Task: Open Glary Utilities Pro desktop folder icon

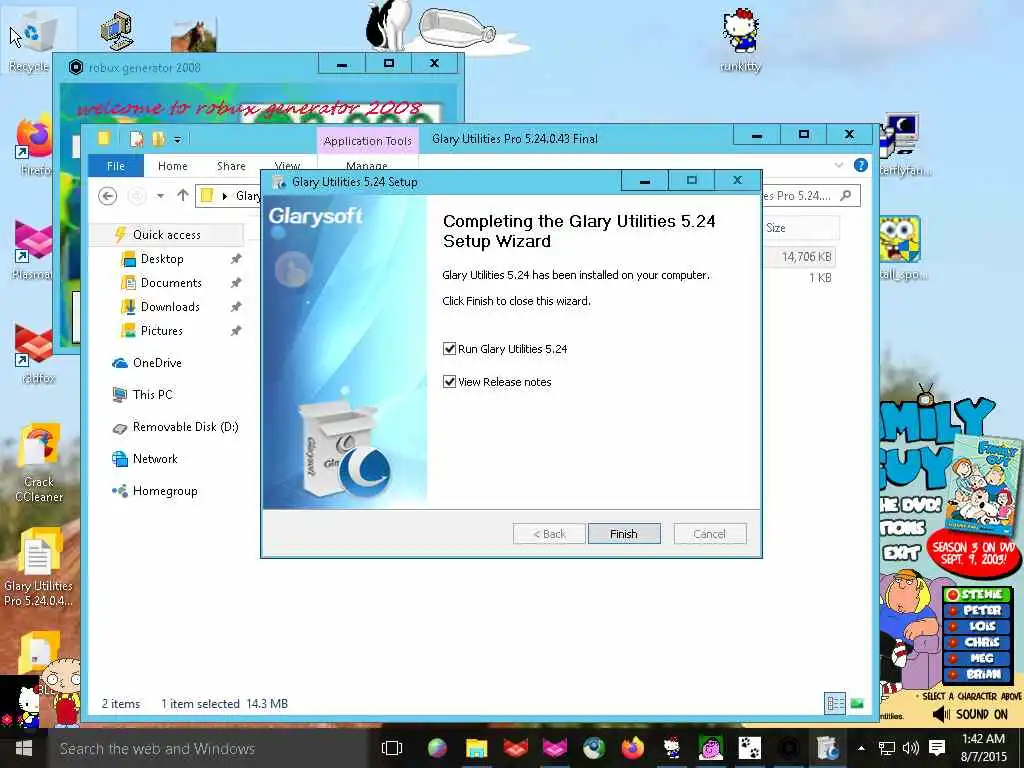Action: [38, 567]
